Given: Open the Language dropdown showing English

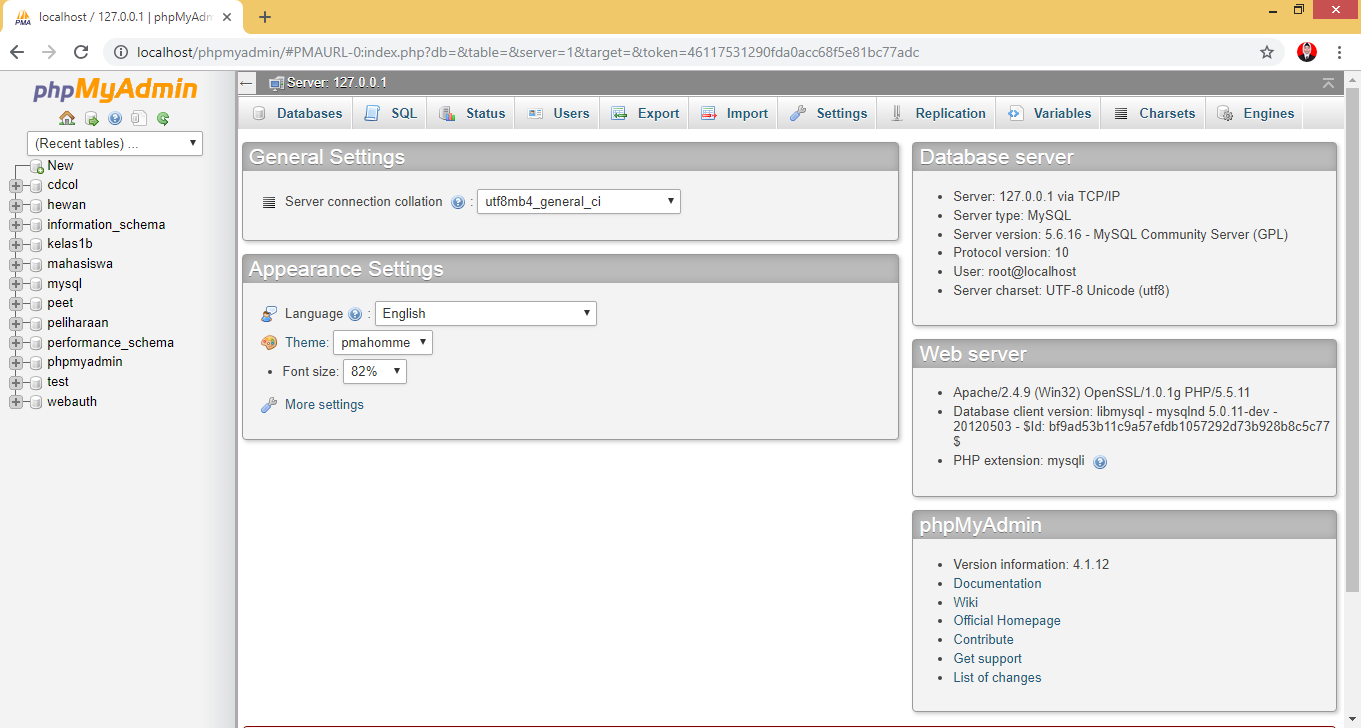Looking at the screenshot, I should (x=486, y=314).
